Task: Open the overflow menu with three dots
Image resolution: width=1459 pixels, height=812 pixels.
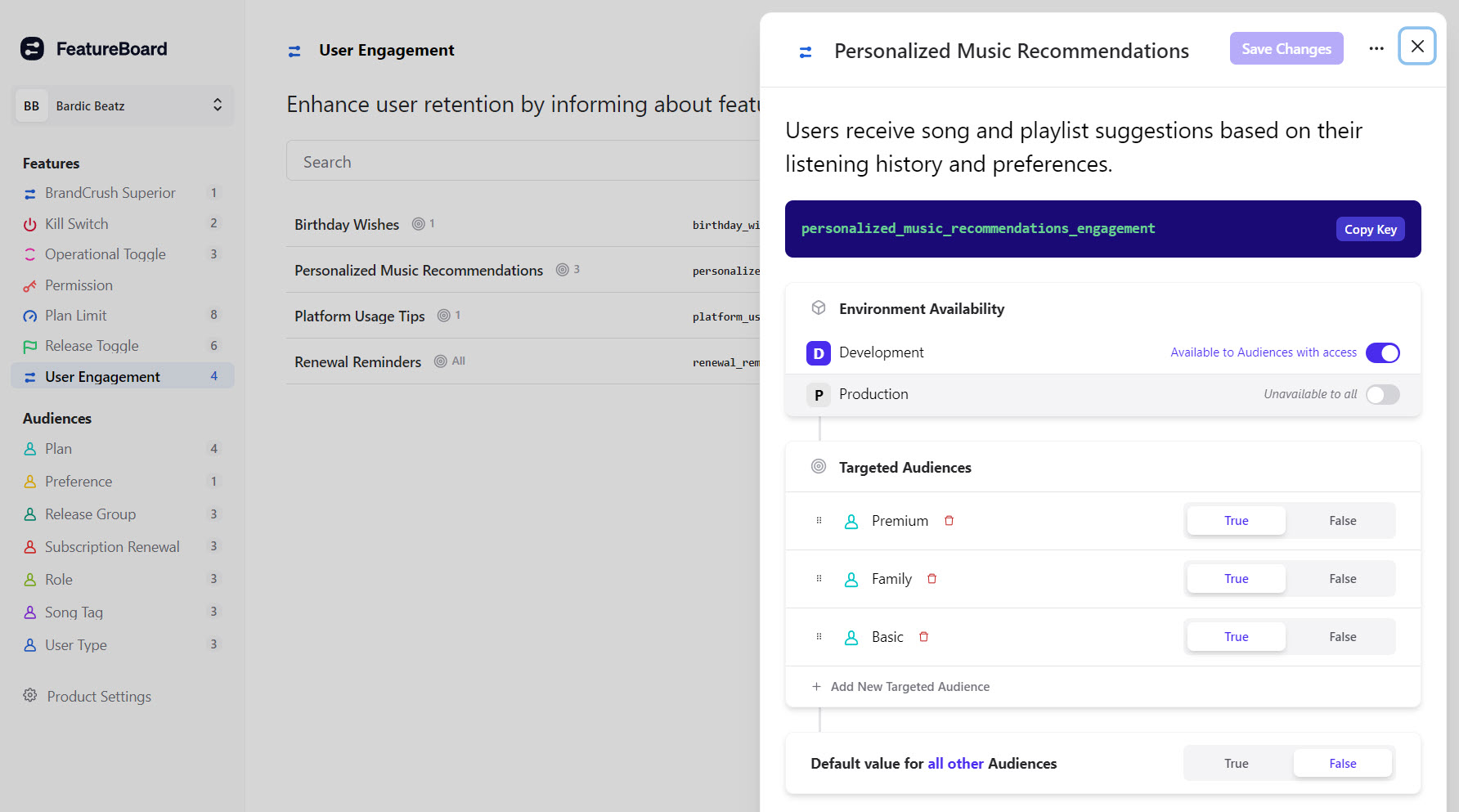Action: pos(1376,48)
